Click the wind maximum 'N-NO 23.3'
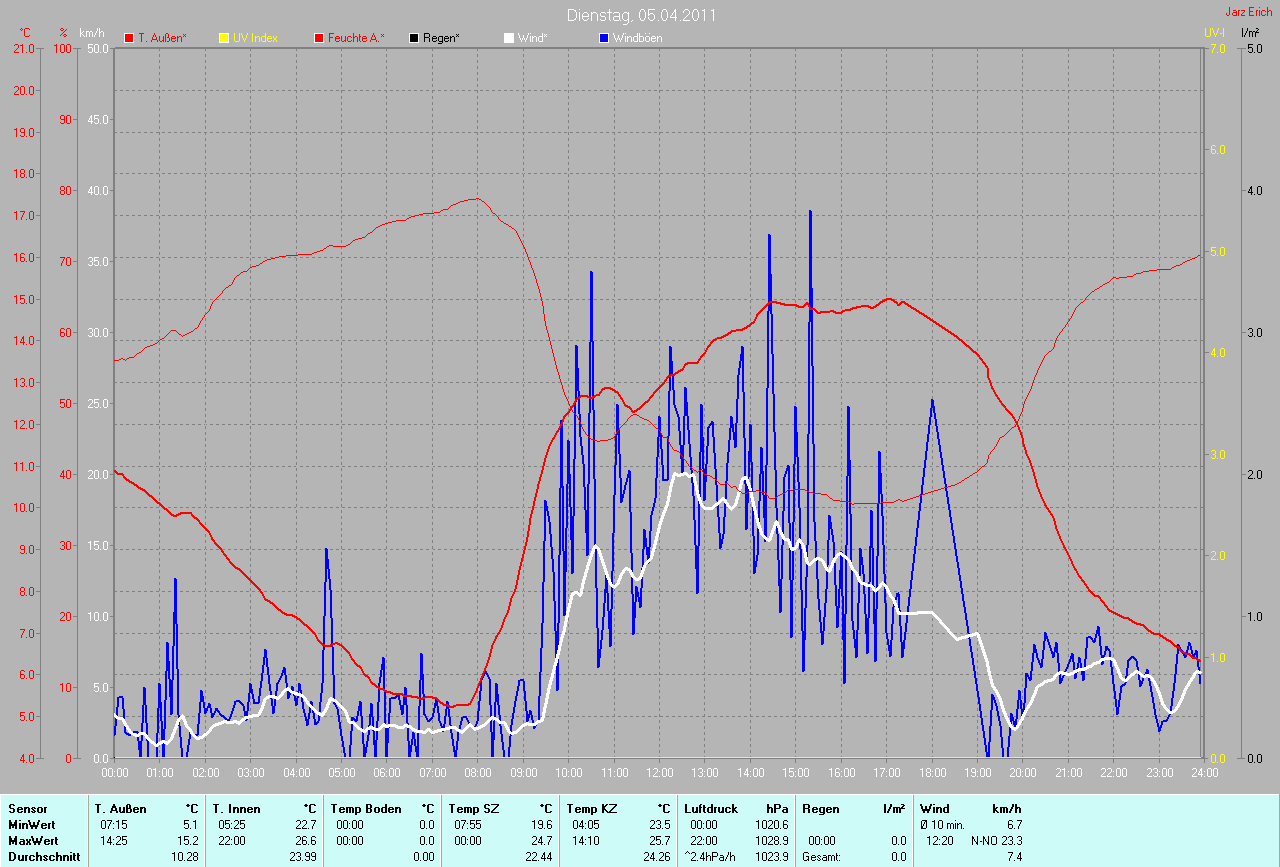 tap(997, 841)
